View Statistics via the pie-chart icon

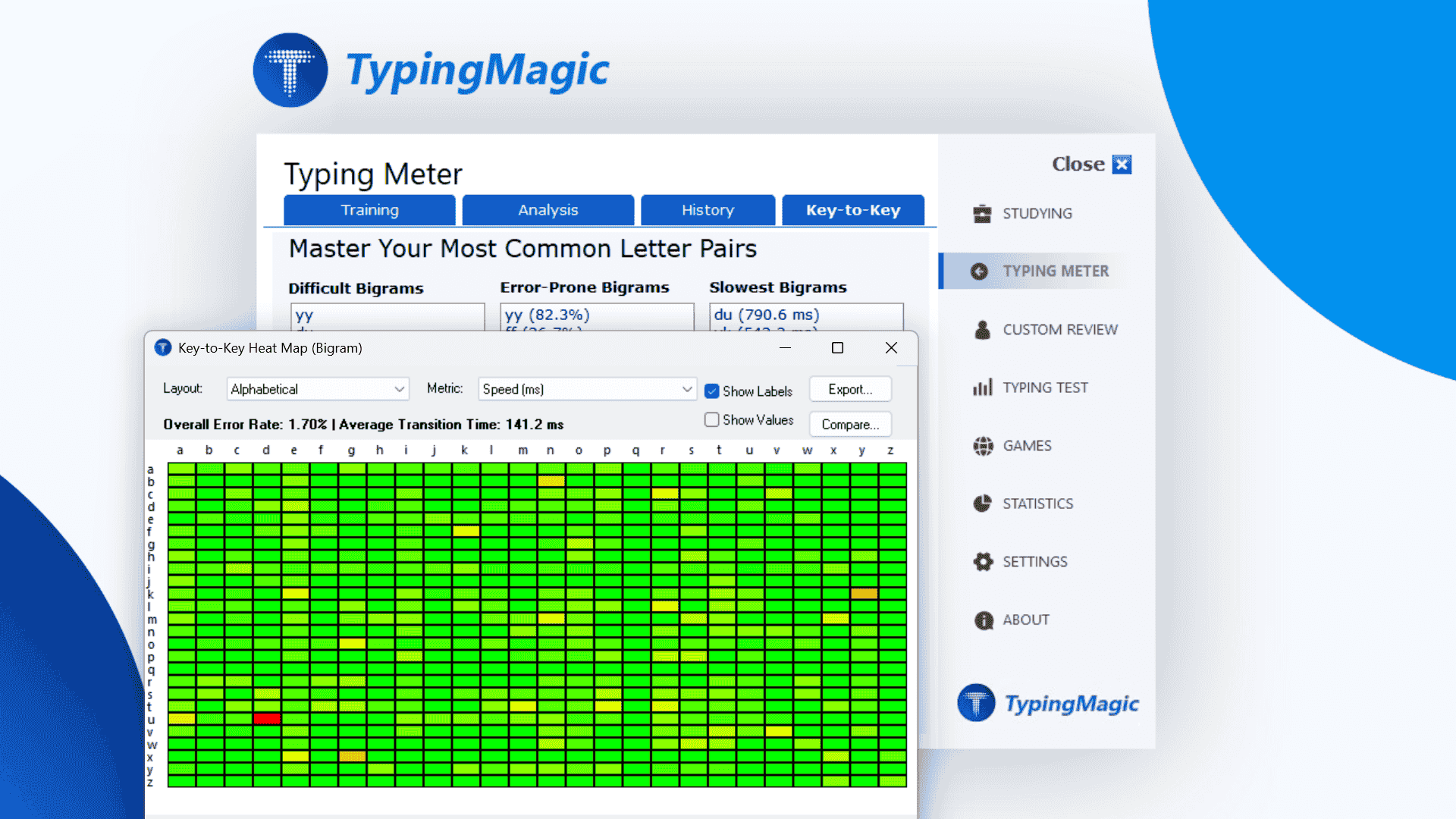[983, 503]
